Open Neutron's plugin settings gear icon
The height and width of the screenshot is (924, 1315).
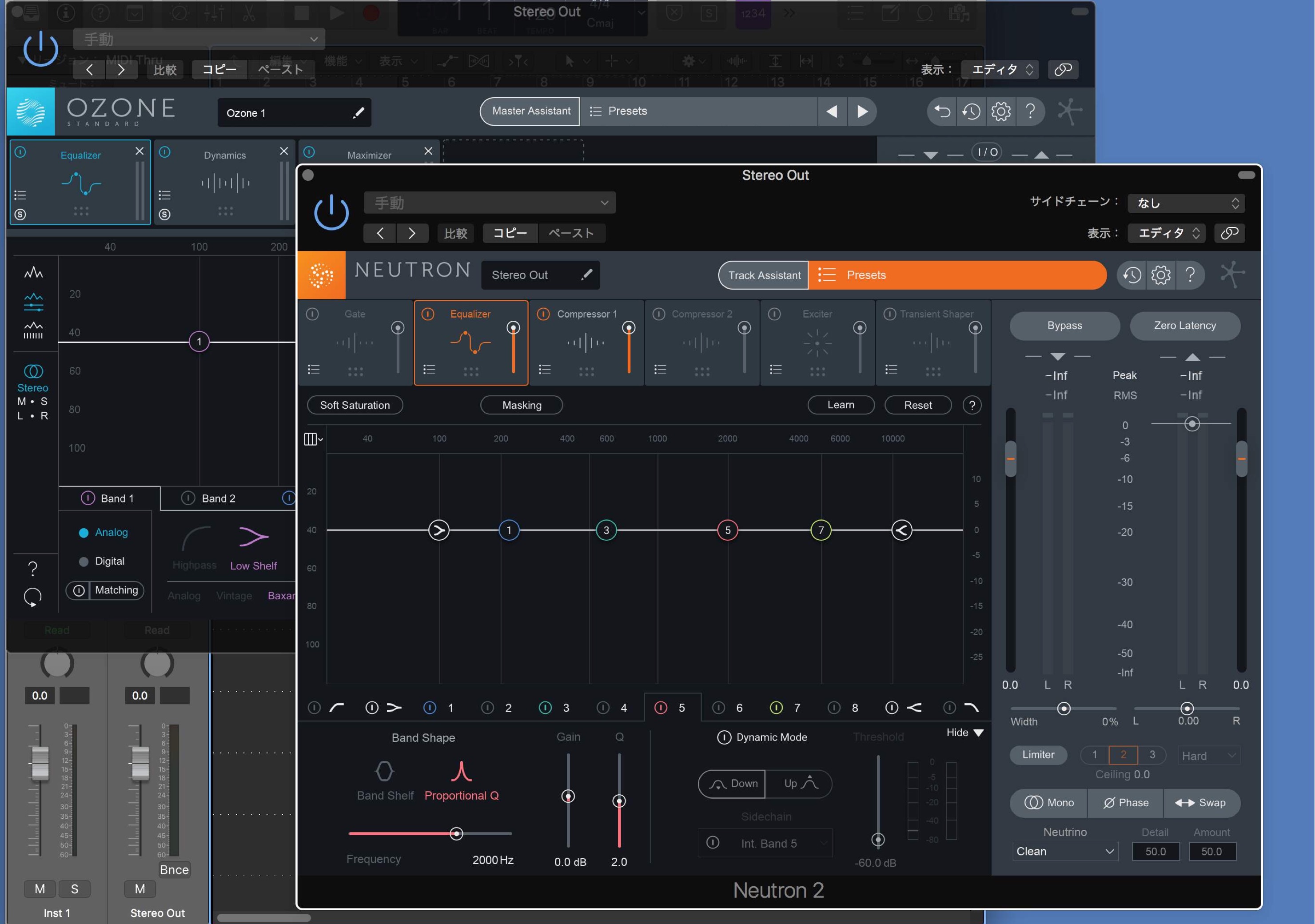tap(1161, 275)
